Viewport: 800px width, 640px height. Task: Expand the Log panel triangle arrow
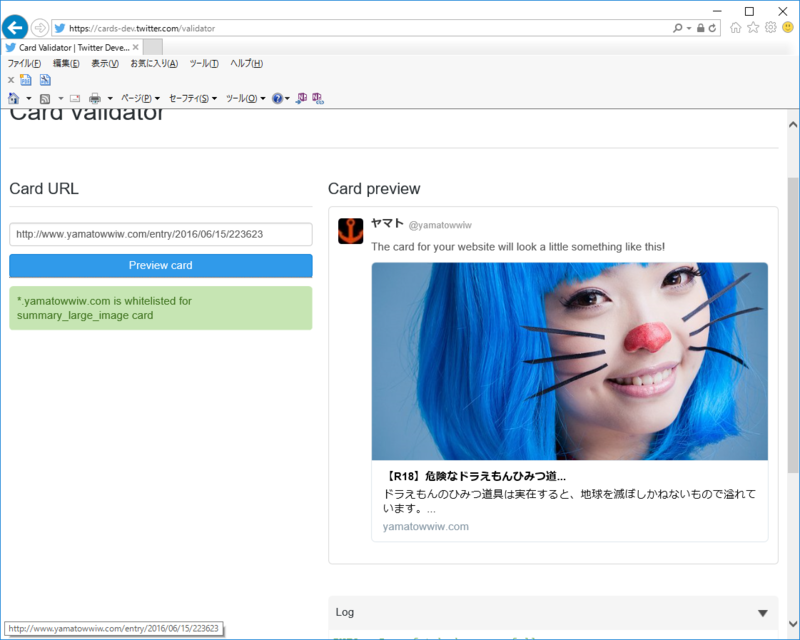click(763, 613)
